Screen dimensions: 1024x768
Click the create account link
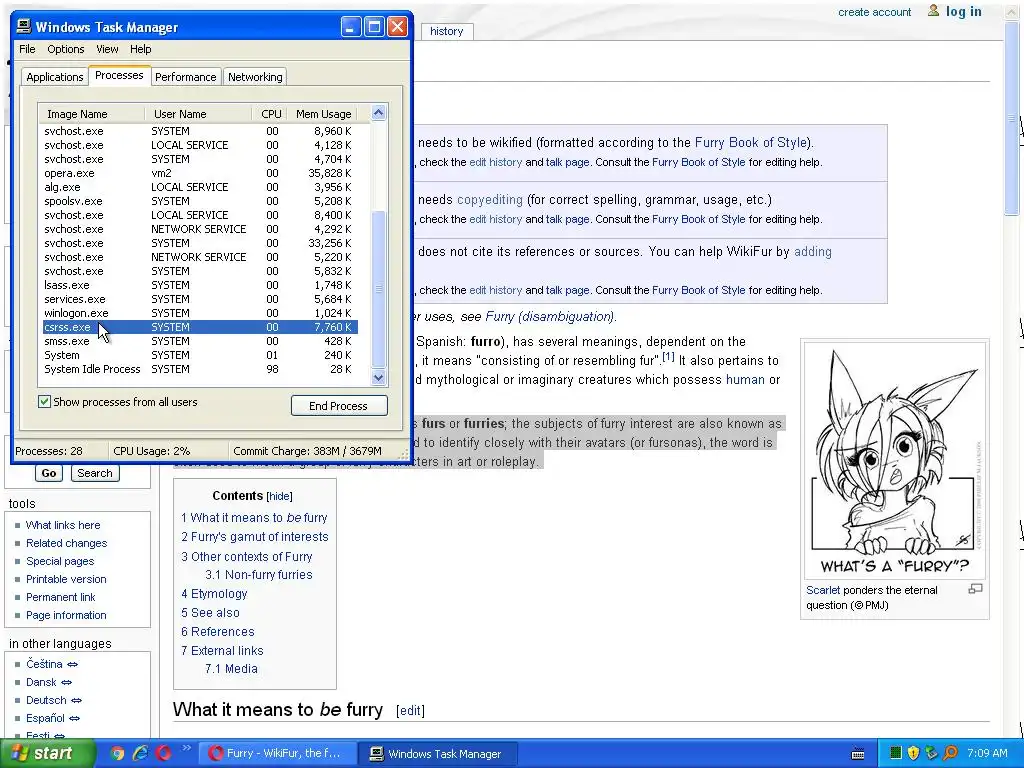[x=874, y=12]
